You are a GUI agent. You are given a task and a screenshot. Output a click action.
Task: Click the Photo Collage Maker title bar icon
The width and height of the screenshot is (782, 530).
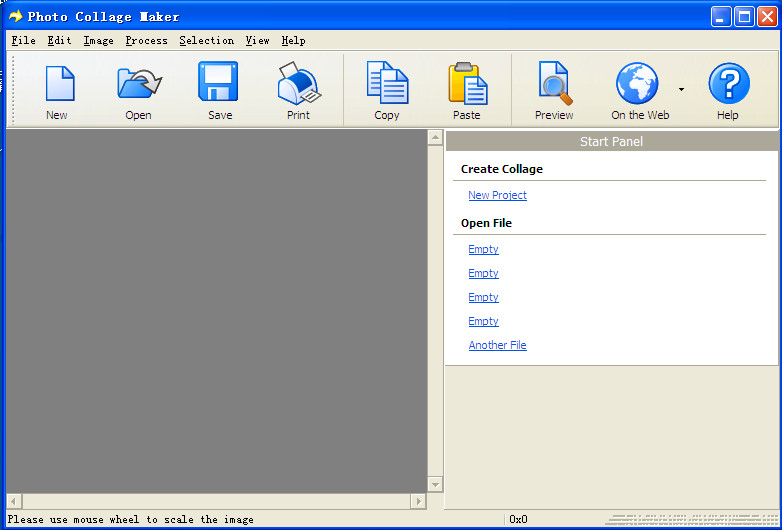pos(15,16)
